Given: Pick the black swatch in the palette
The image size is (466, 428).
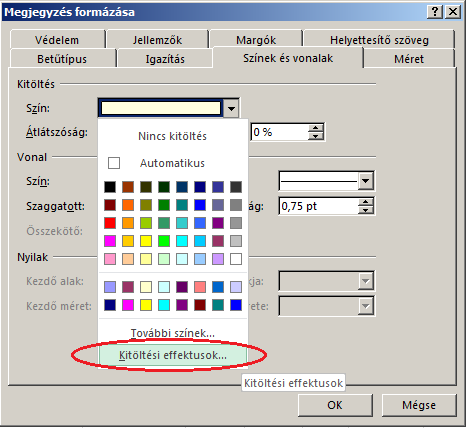Looking at the screenshot, I should tap(110, 187).
